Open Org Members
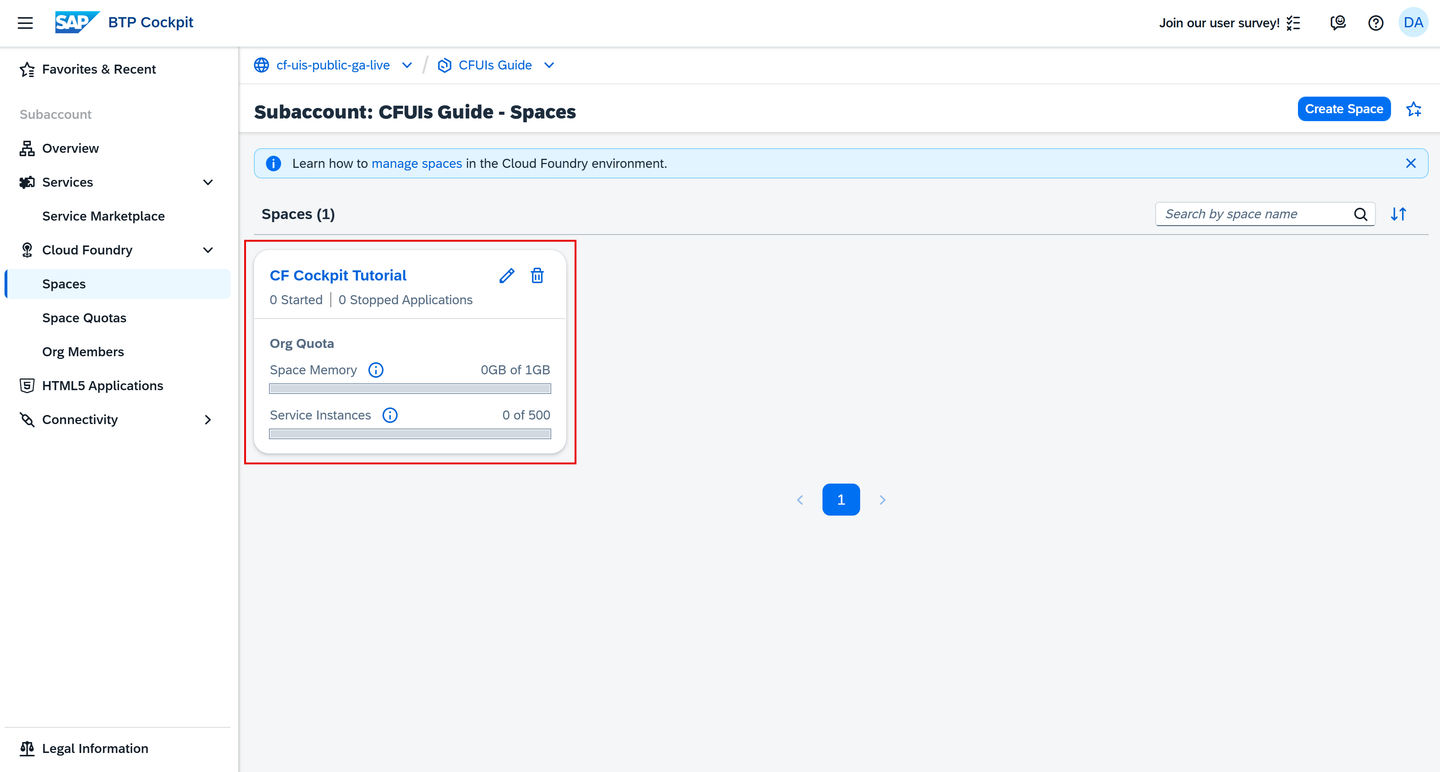Screen dimensions: 1440x772 pyautogui.click(x=118, y=352)
